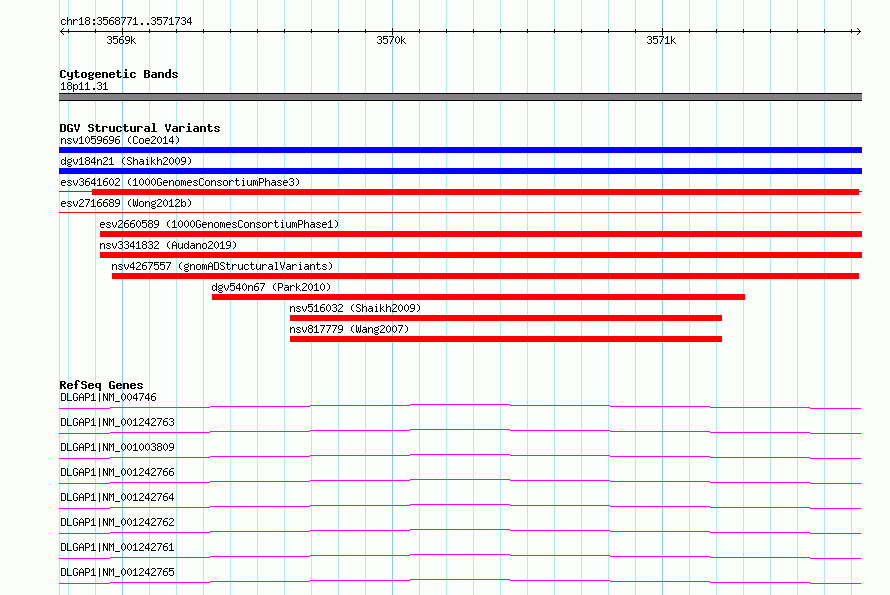Click the 18p11.31 band label

click(84, 86)
